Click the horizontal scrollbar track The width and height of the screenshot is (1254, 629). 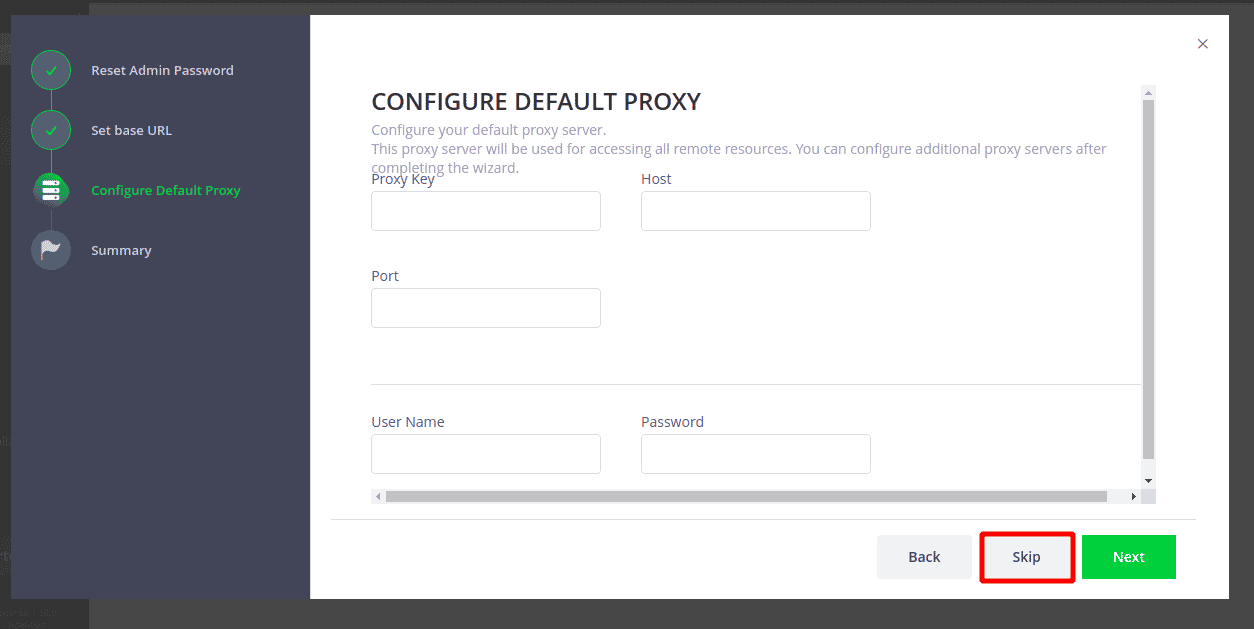pyautogui.click(x=756, y=496)
